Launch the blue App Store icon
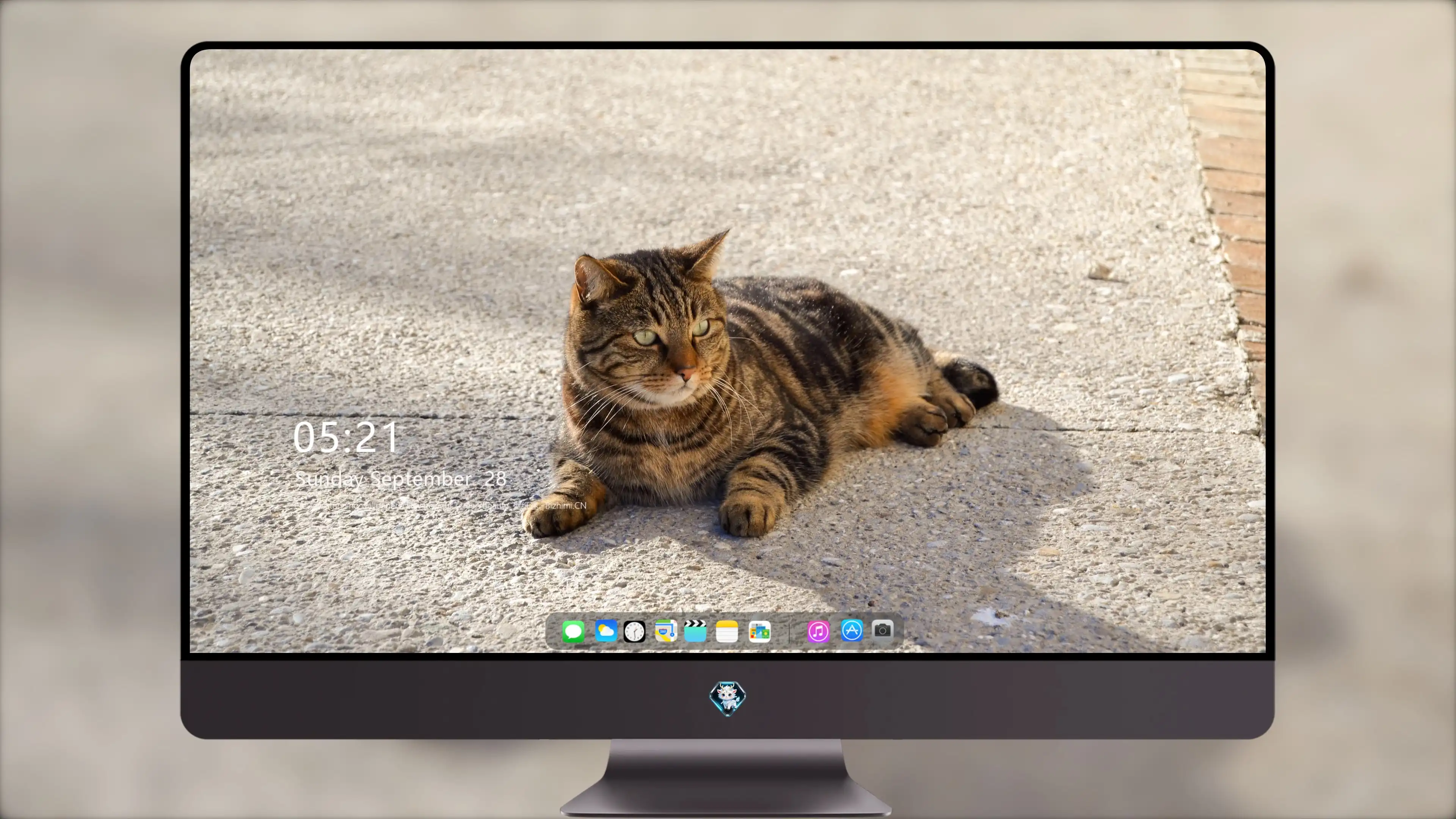Screen dimensions: 1456x819 (x=852, y=630)
